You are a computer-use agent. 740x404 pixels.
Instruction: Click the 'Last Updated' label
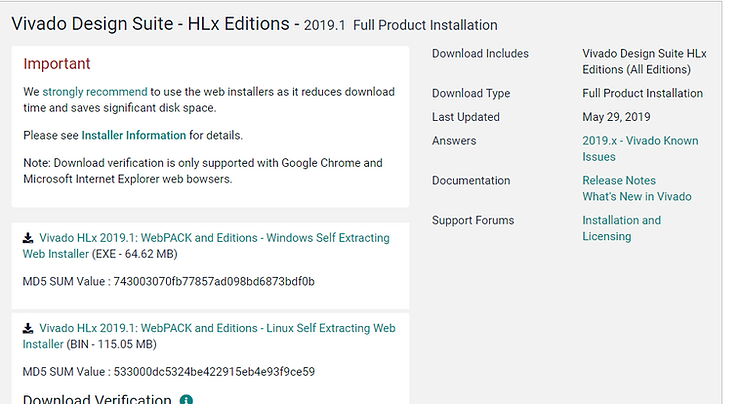465,117
